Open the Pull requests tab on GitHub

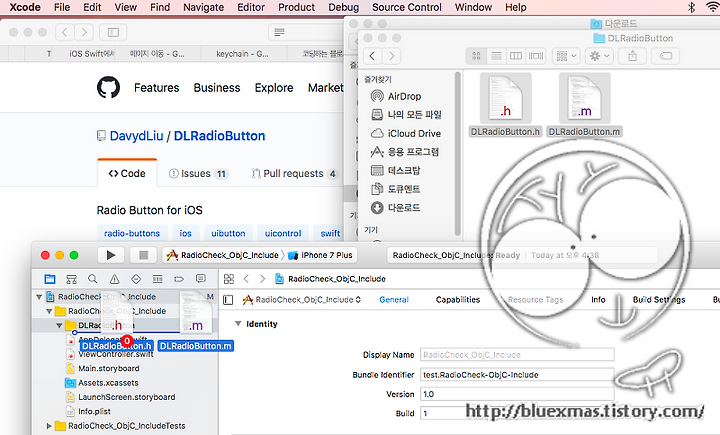(294, 174)
